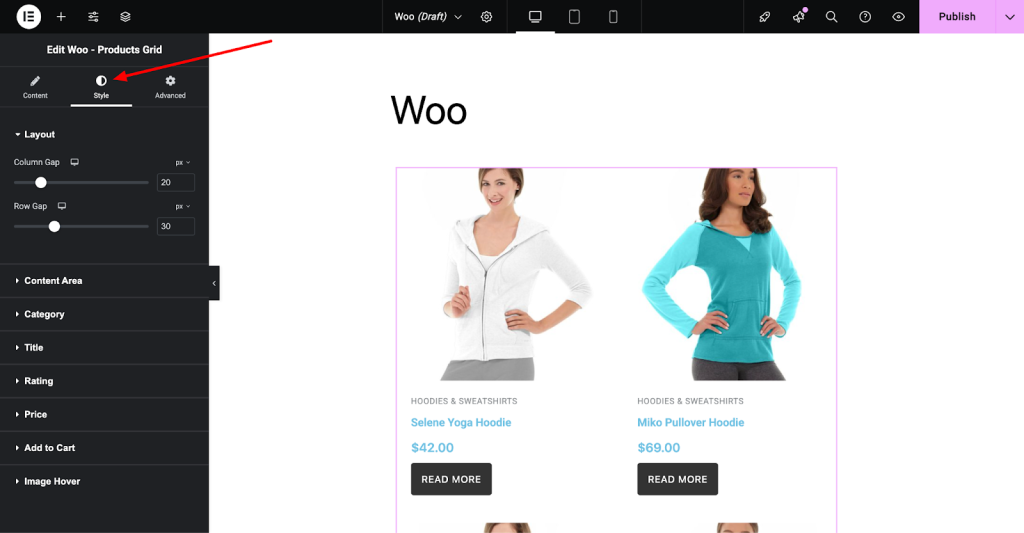The width and height of the screenshot is (1024, 533).
Task: Open the Structure layers icon
Action: (x=125, y=17)
